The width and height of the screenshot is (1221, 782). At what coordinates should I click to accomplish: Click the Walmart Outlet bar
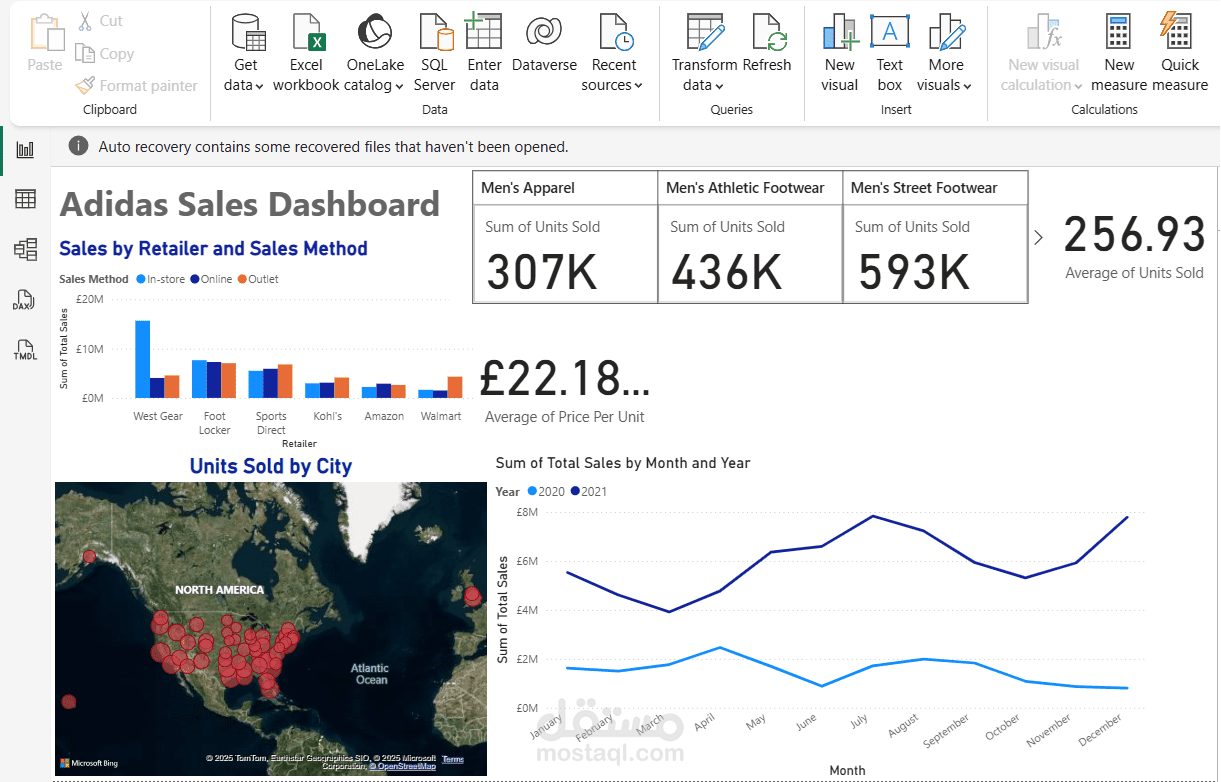tap(455, 387)
